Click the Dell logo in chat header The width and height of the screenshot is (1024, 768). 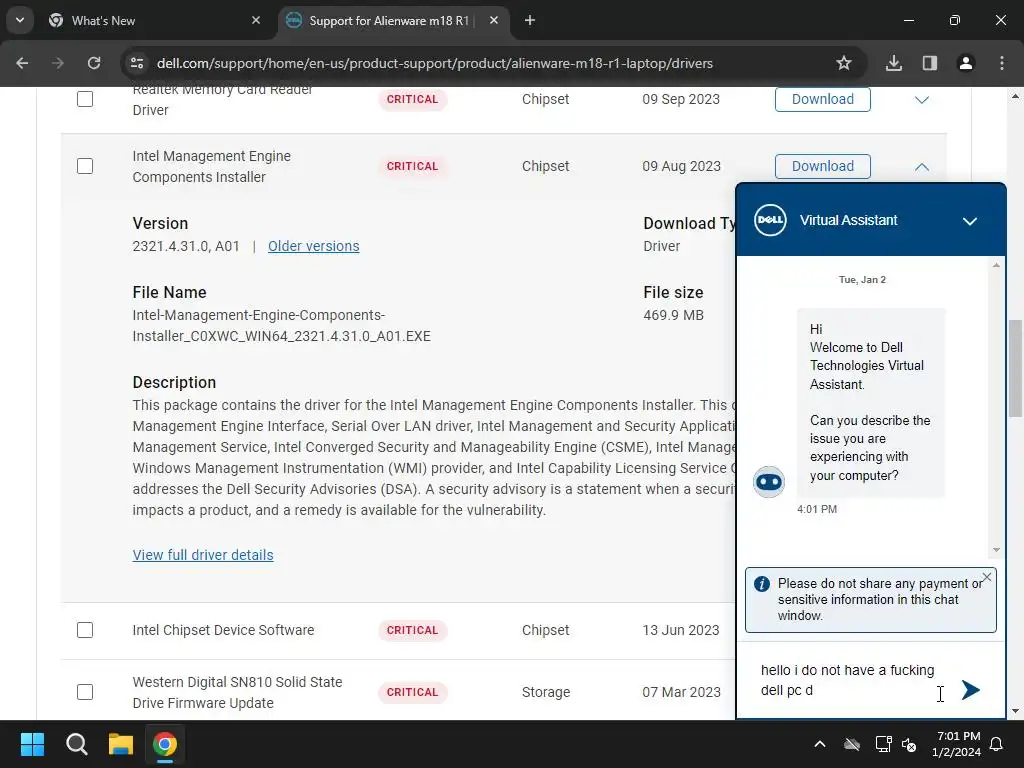click(771, 220)
